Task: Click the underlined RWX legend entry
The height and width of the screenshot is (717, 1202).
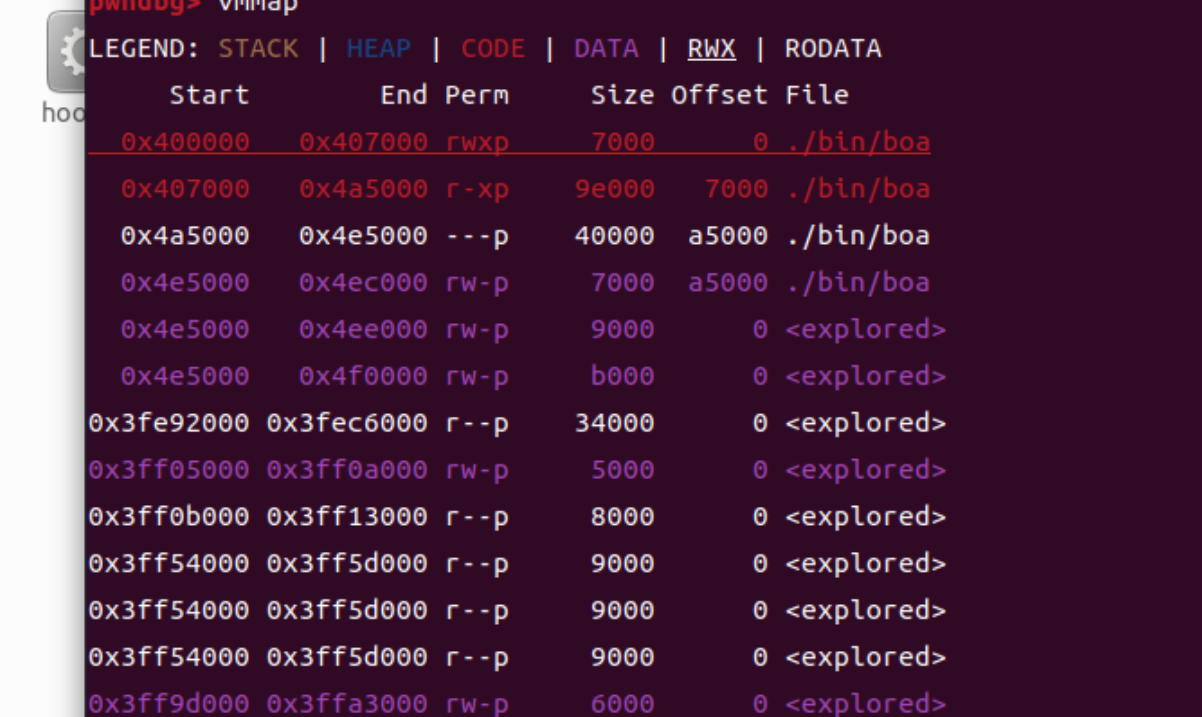Action: tap(711, 49)
